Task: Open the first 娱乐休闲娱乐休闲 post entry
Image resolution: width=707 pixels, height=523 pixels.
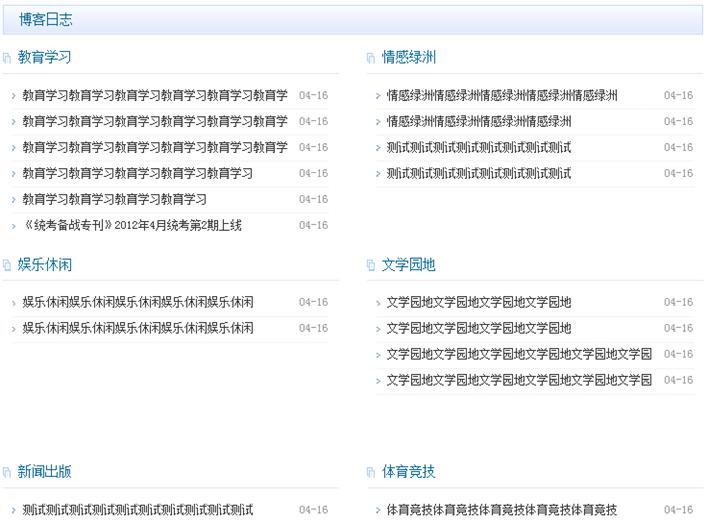Action: pyautogui.click(x=138, y=302)
